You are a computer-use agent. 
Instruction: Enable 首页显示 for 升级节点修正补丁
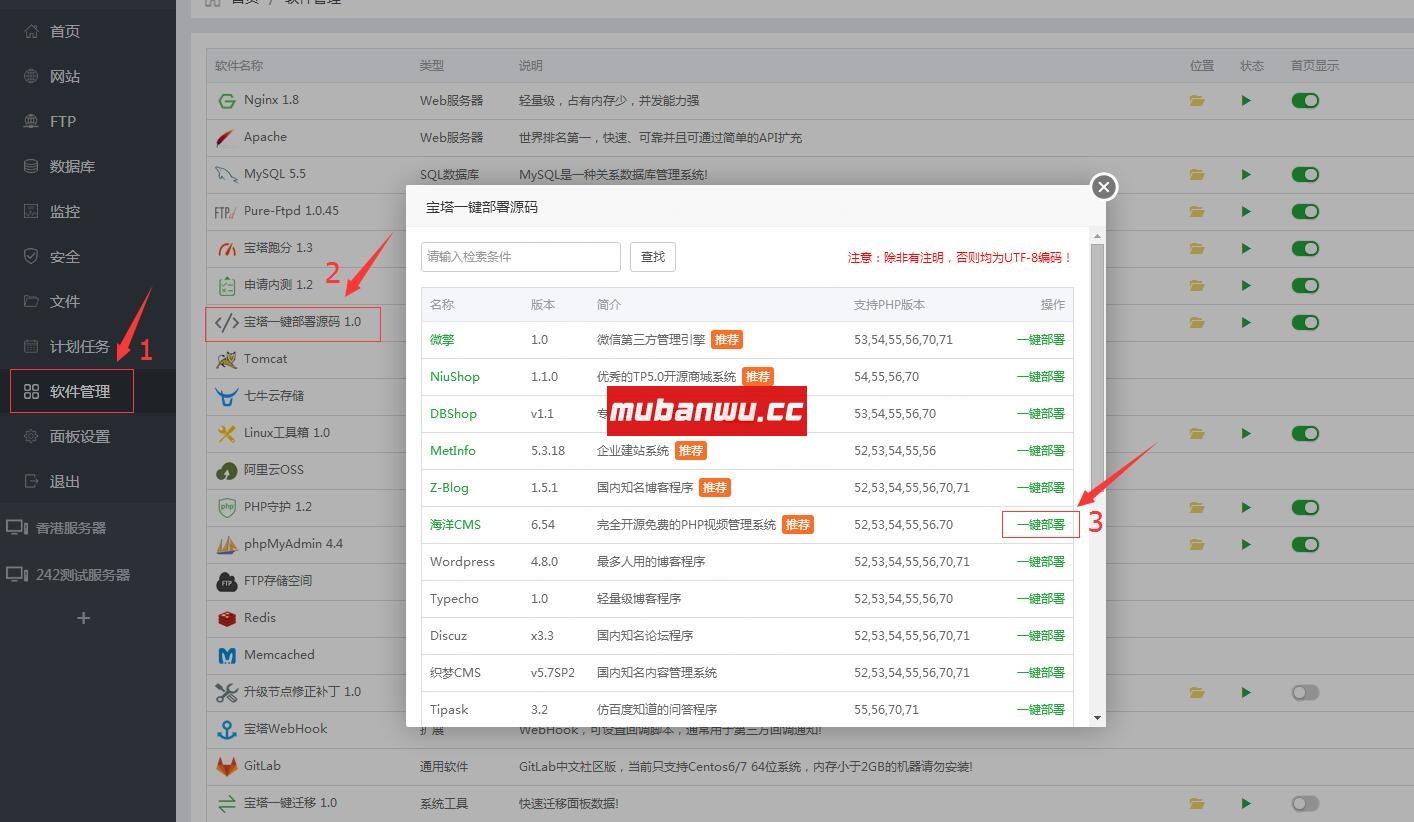click(1305, 692)
